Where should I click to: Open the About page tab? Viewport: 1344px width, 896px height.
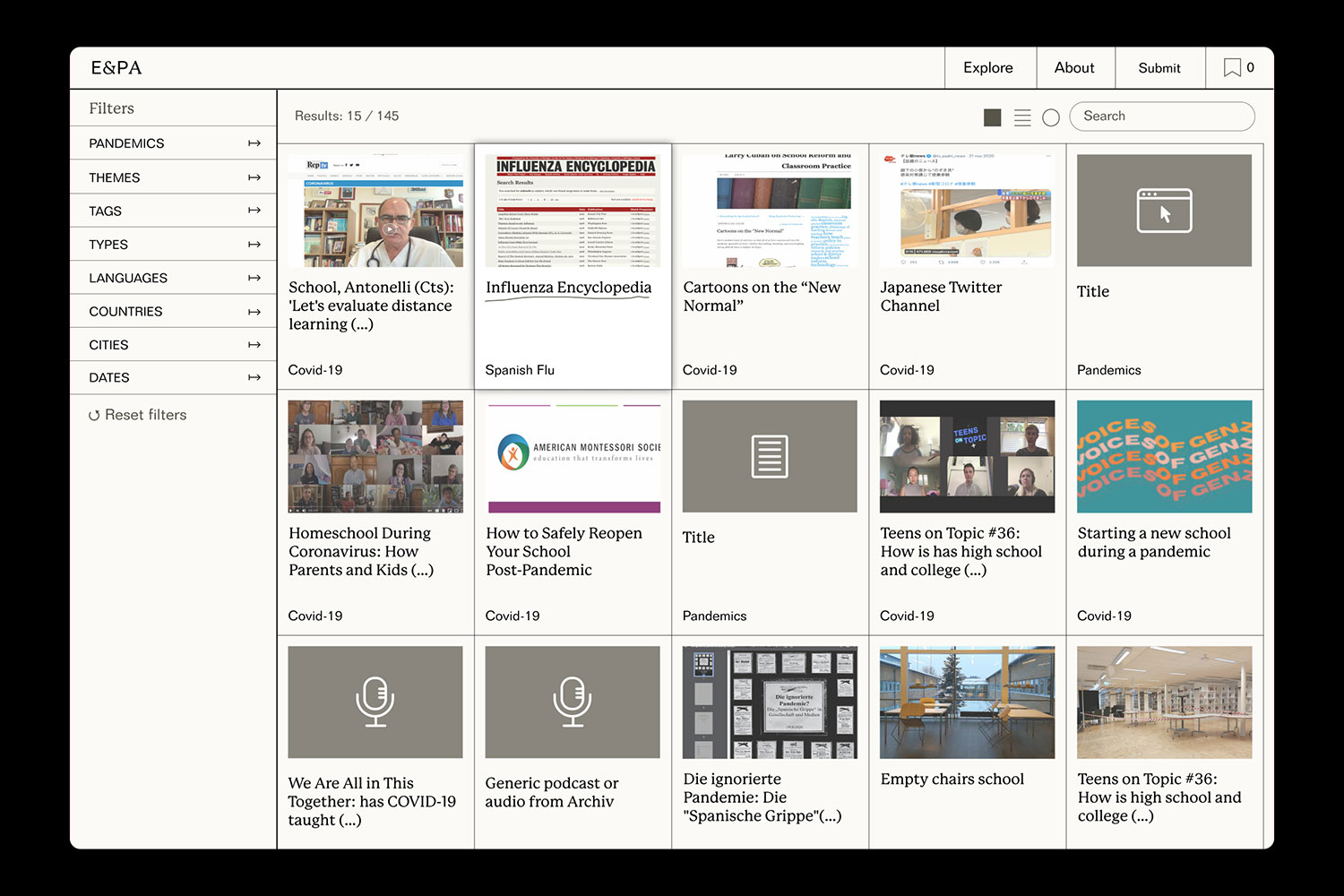pos(1073,68)
